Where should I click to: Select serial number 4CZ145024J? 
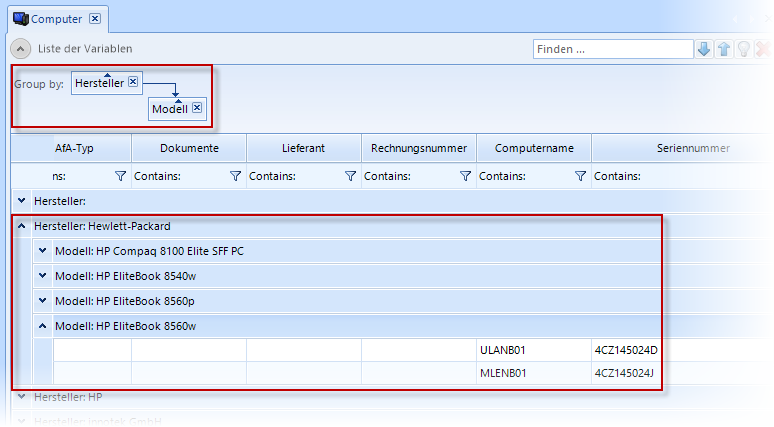tap(624, 373)
